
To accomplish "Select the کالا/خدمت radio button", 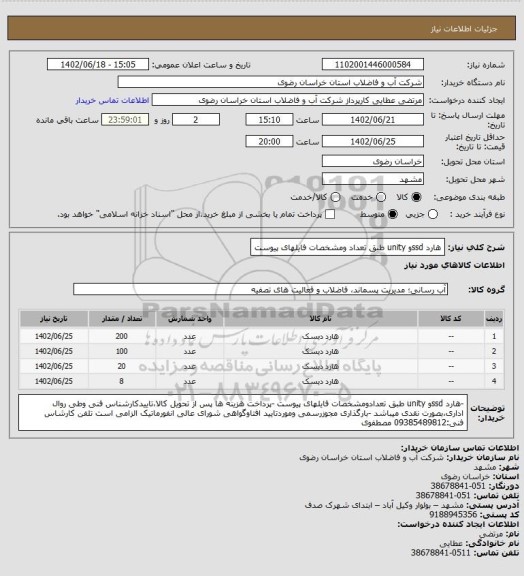I will pyautogui.click(x=335, y=197).
